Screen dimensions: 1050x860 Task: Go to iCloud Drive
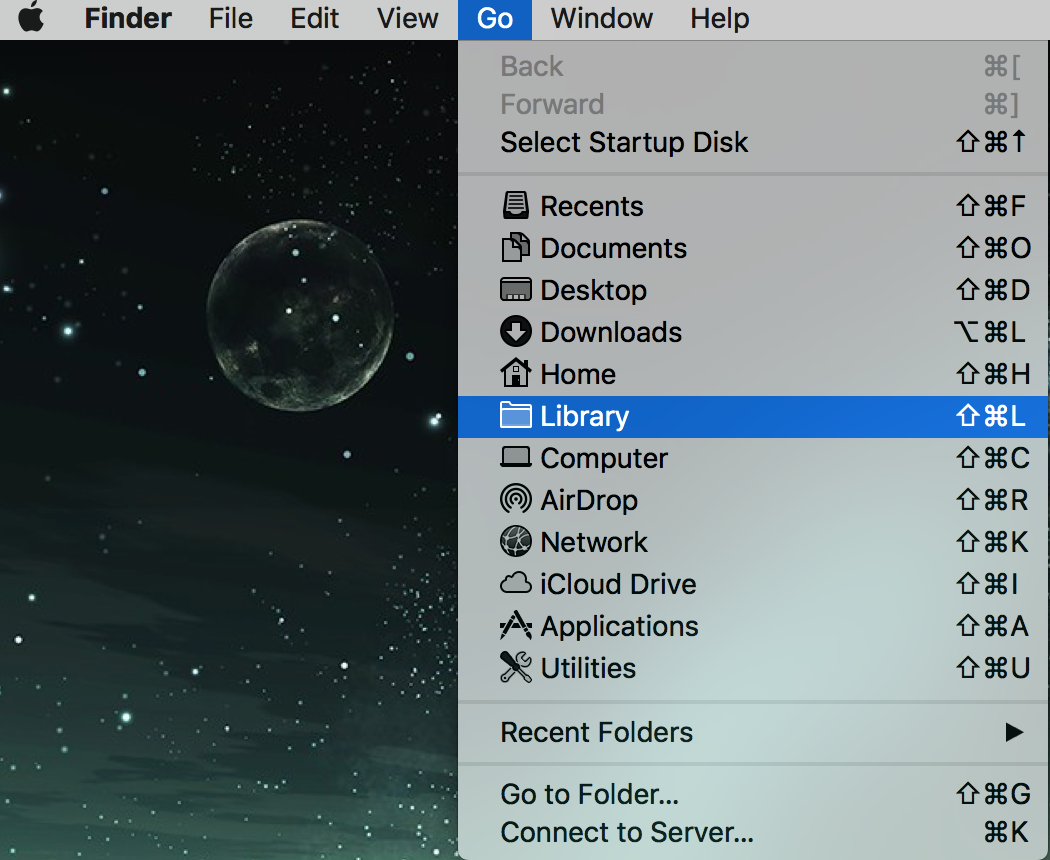click(753, 584)
